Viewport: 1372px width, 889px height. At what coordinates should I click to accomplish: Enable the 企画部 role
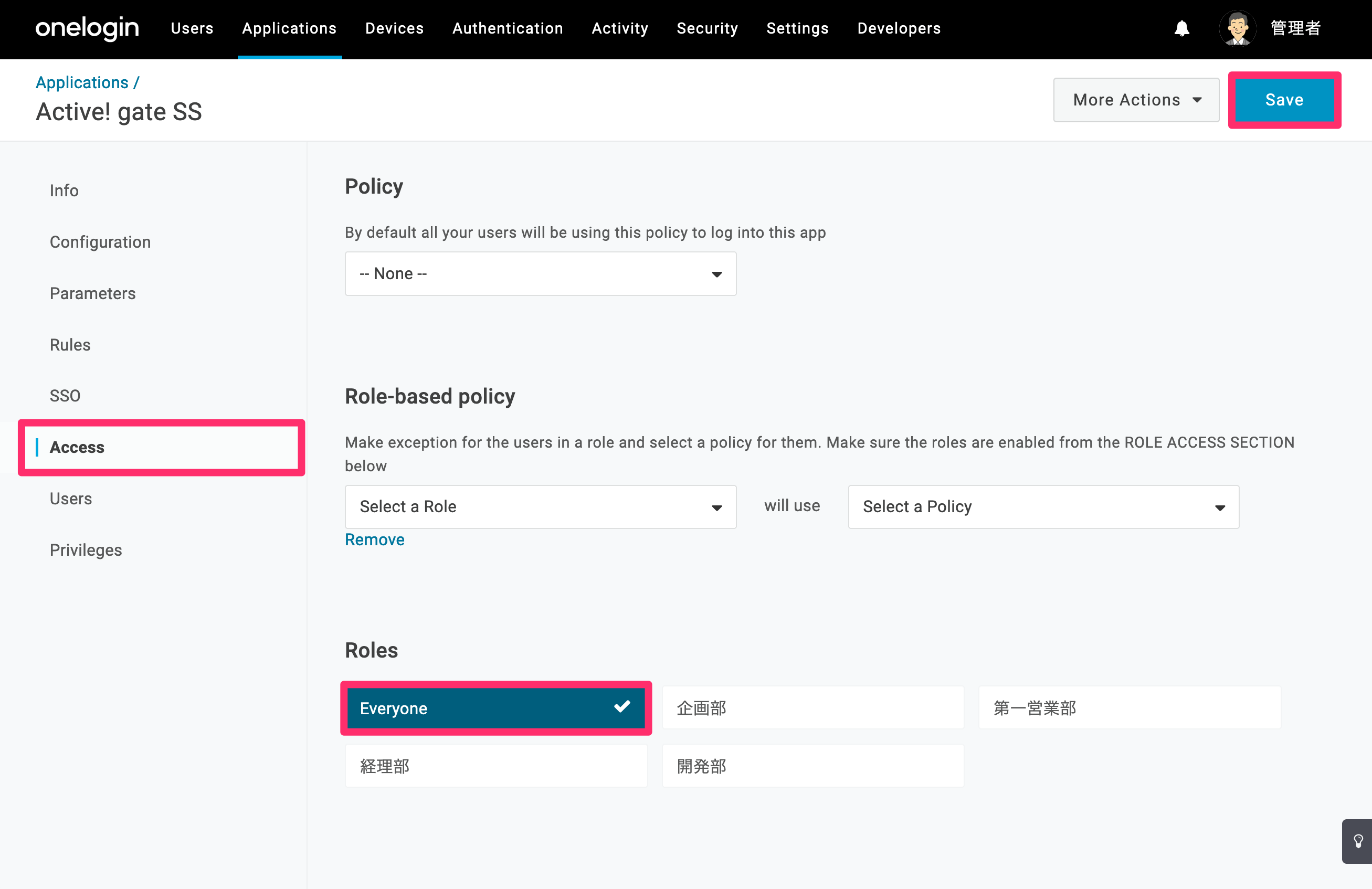point(813,708)
